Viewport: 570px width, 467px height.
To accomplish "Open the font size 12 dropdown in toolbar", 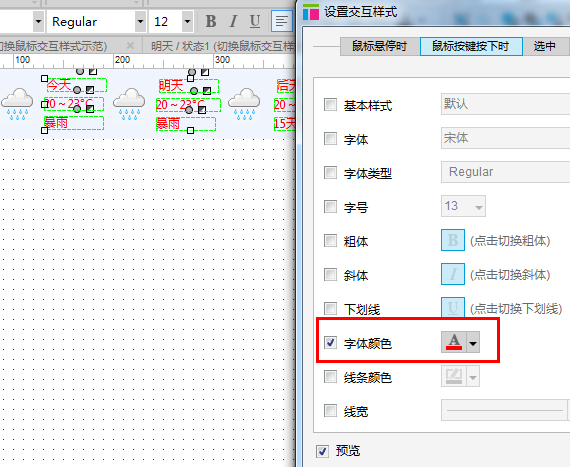I will (187, 21).
